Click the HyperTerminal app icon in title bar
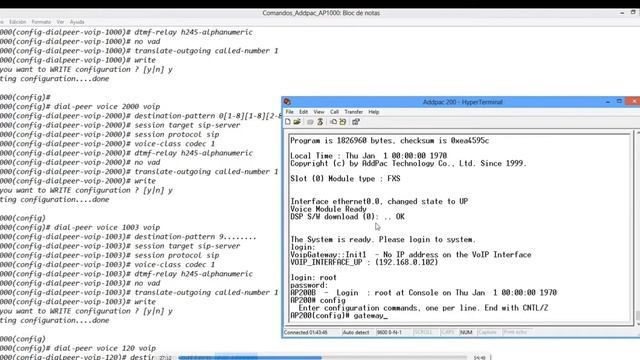Screen dimensions: 640x360 pos(287,102)
